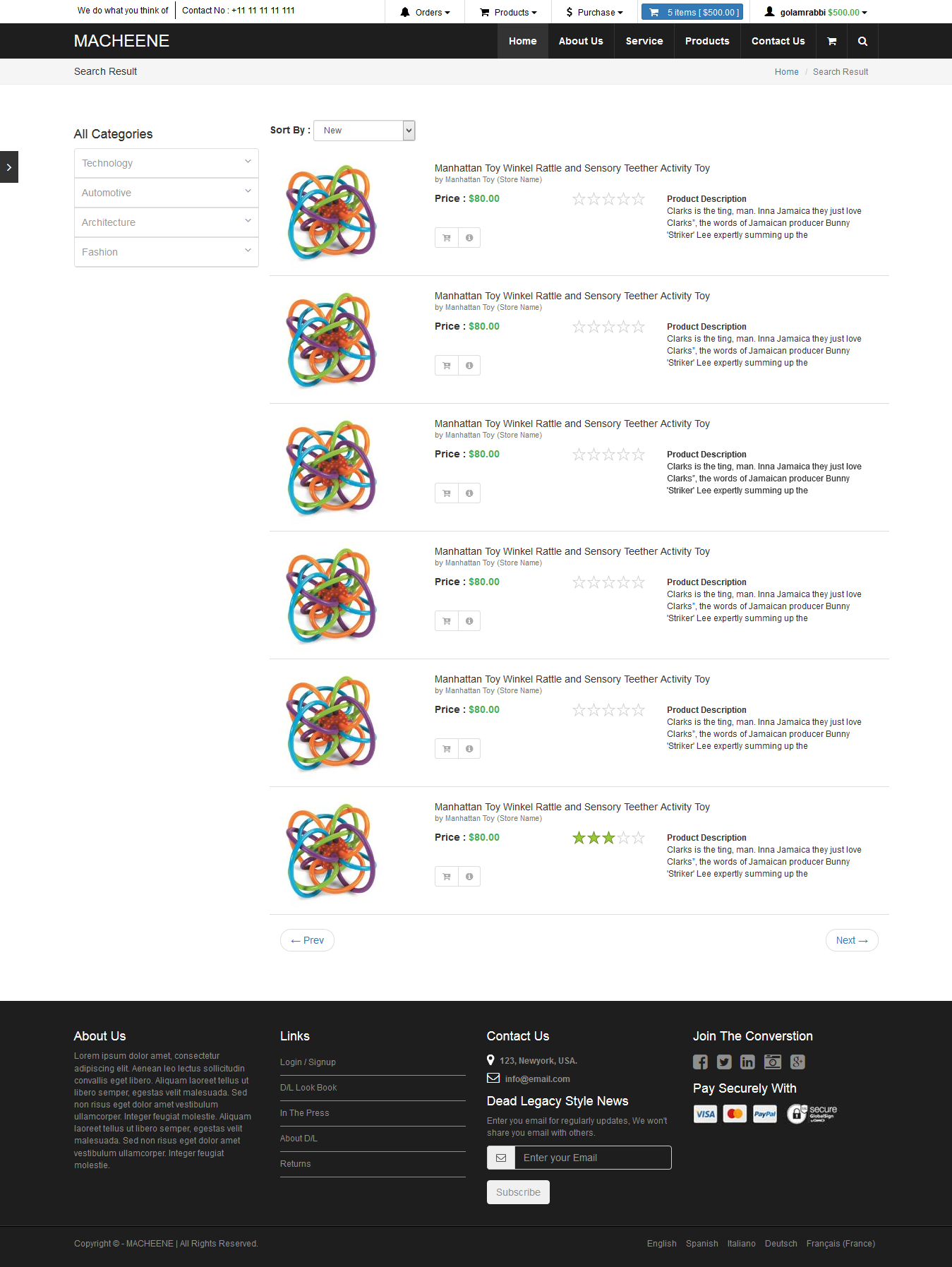Click the MACHEENE logo
The height and width of the screenshot is (1267, 952).
tap(121, 41)
